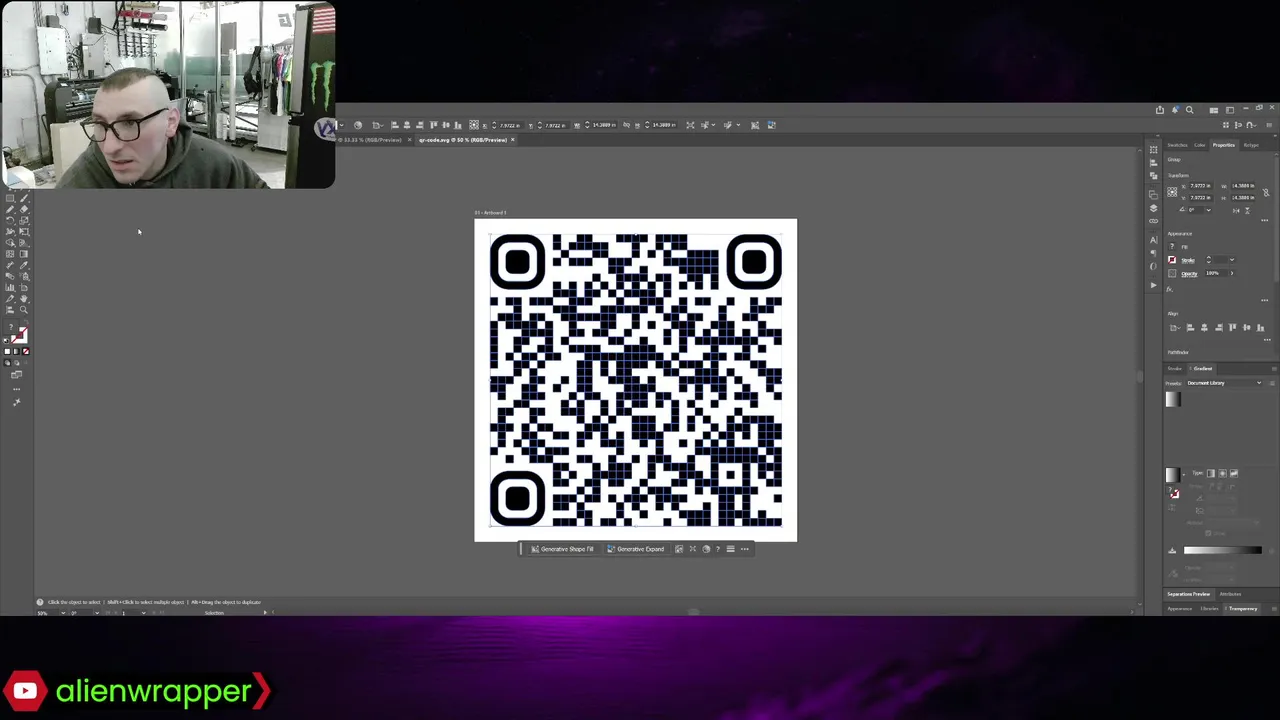Open more Transform options ellipsis
This screenshot has width=1280, height=720.
1264,220
